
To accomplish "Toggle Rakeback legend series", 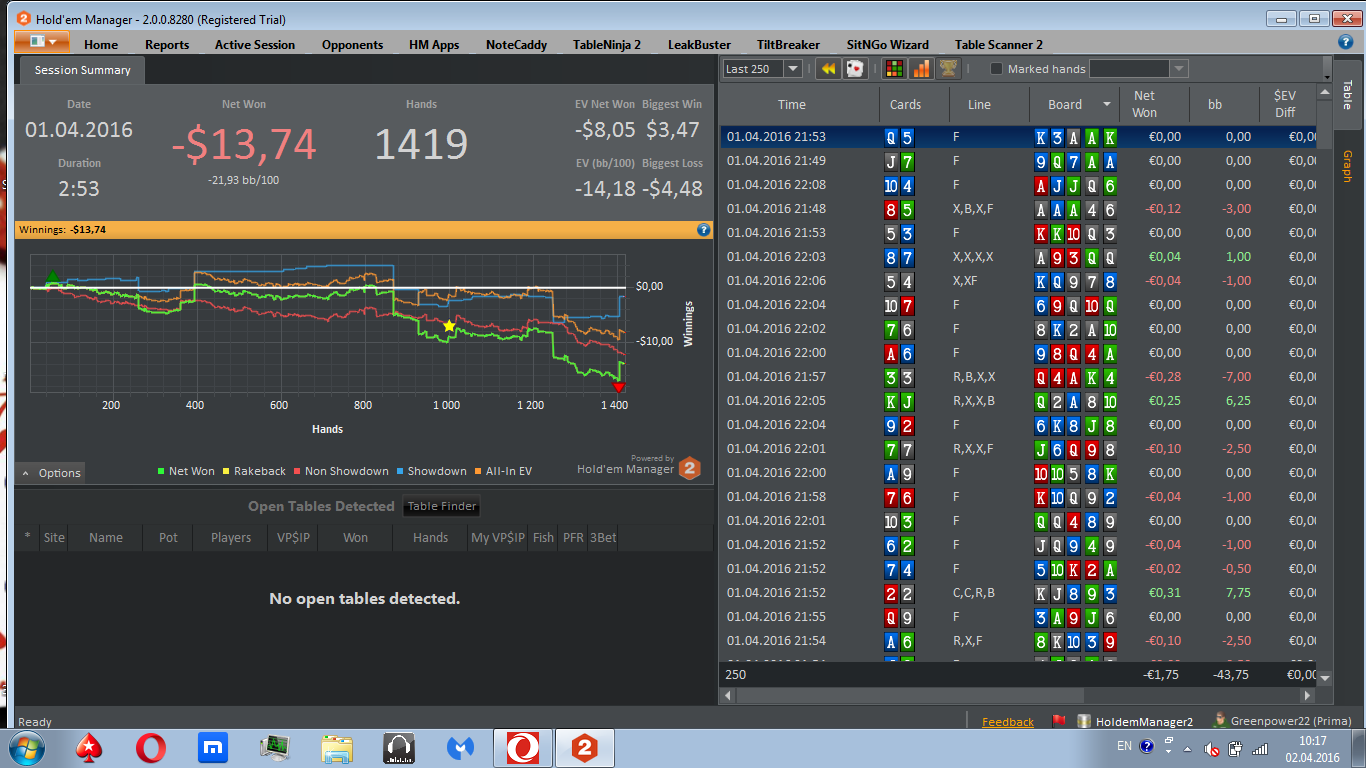I will [x=254, y=471].
